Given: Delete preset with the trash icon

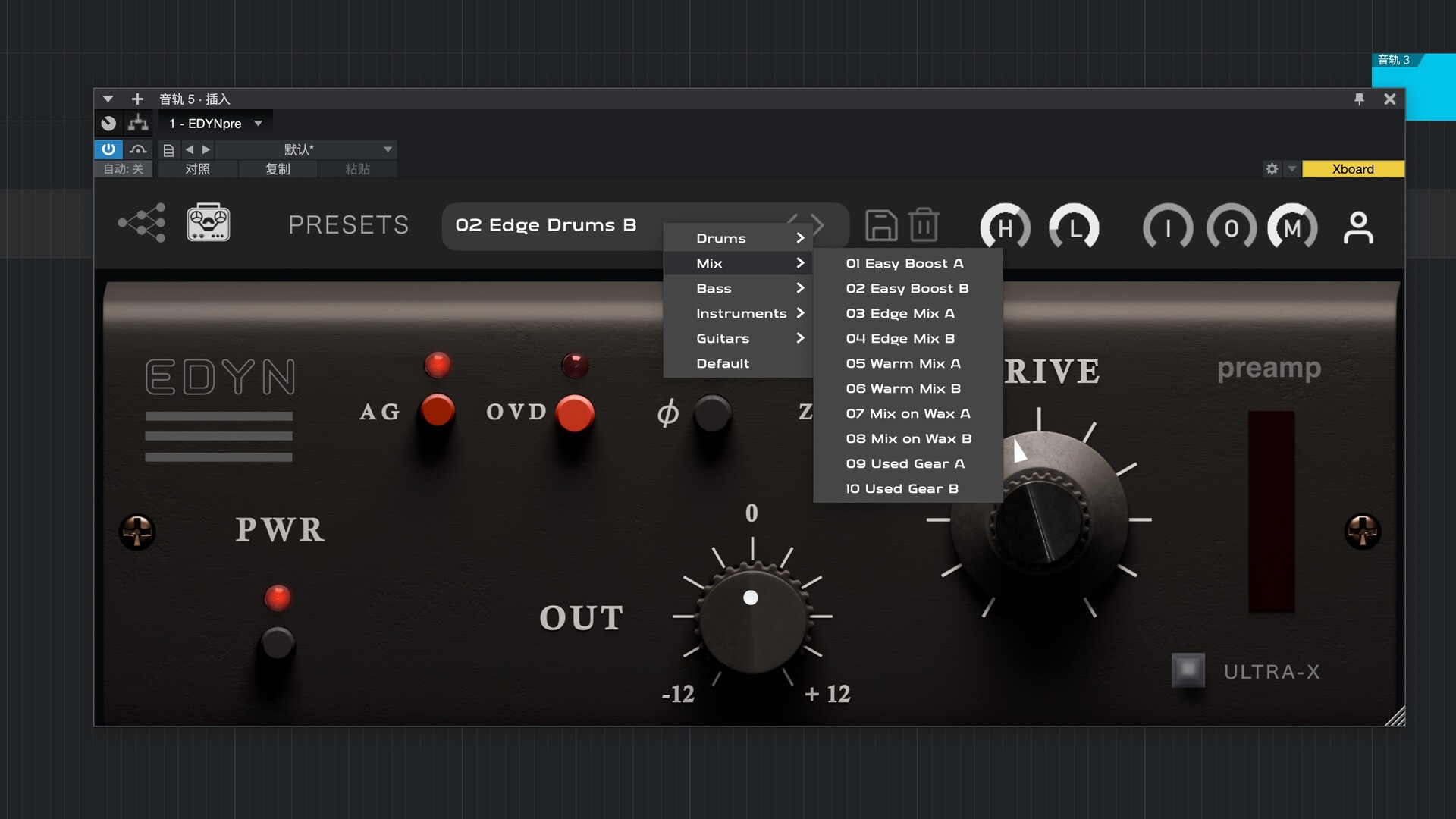Looking at the screenshot, I should point(924,225).
